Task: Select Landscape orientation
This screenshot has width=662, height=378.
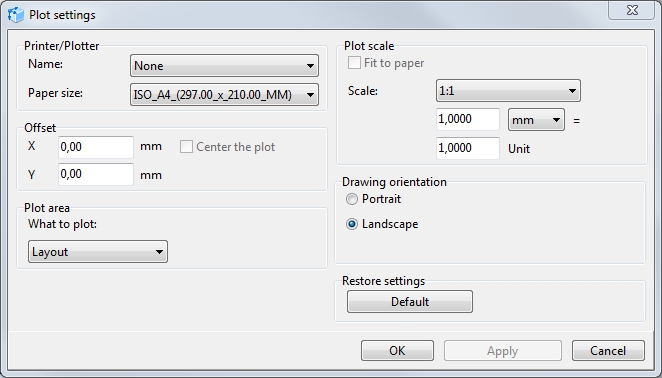Action: [352, 224]
